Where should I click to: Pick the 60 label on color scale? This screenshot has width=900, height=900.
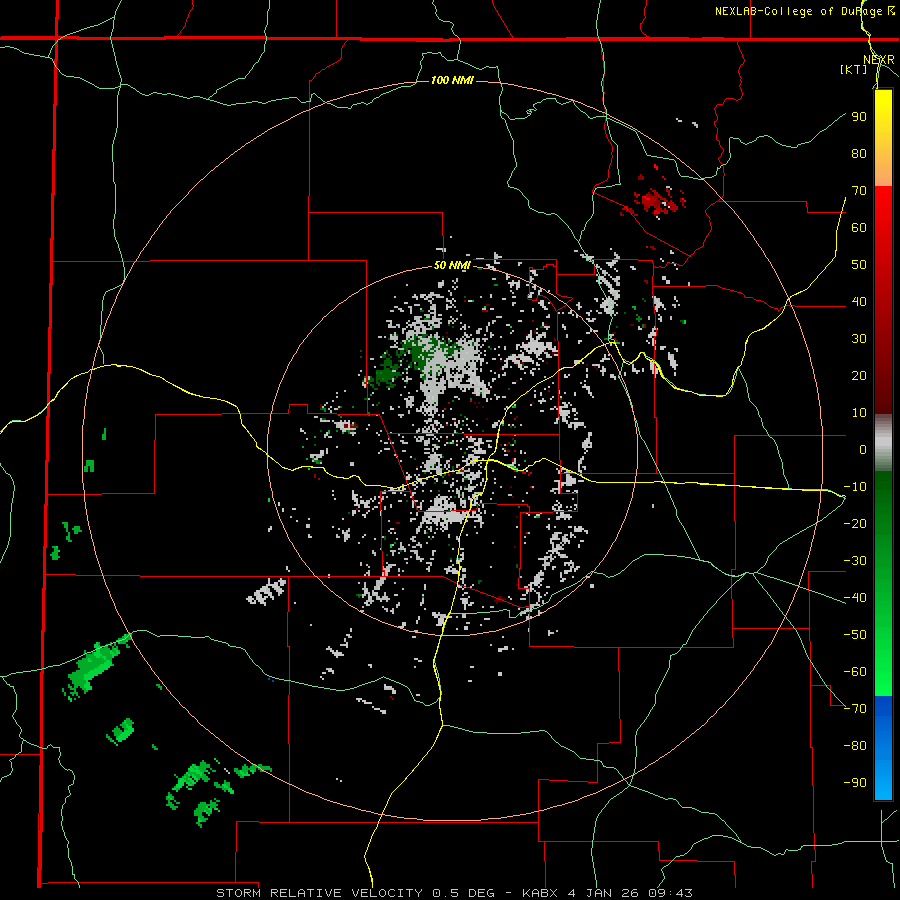click(859, 227)
